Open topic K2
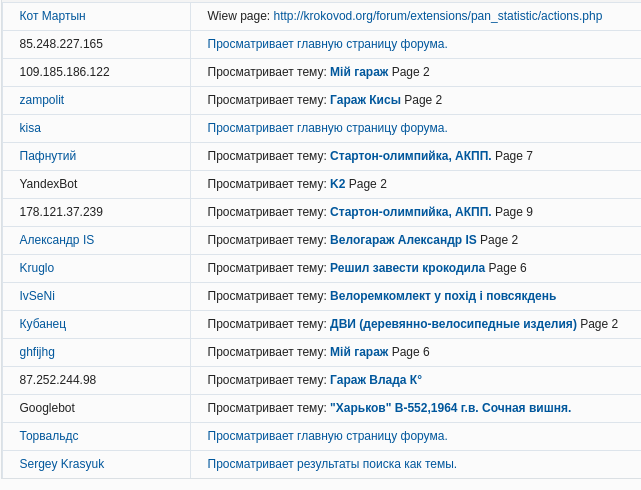The image size is (641, 490). pos(337,184)
